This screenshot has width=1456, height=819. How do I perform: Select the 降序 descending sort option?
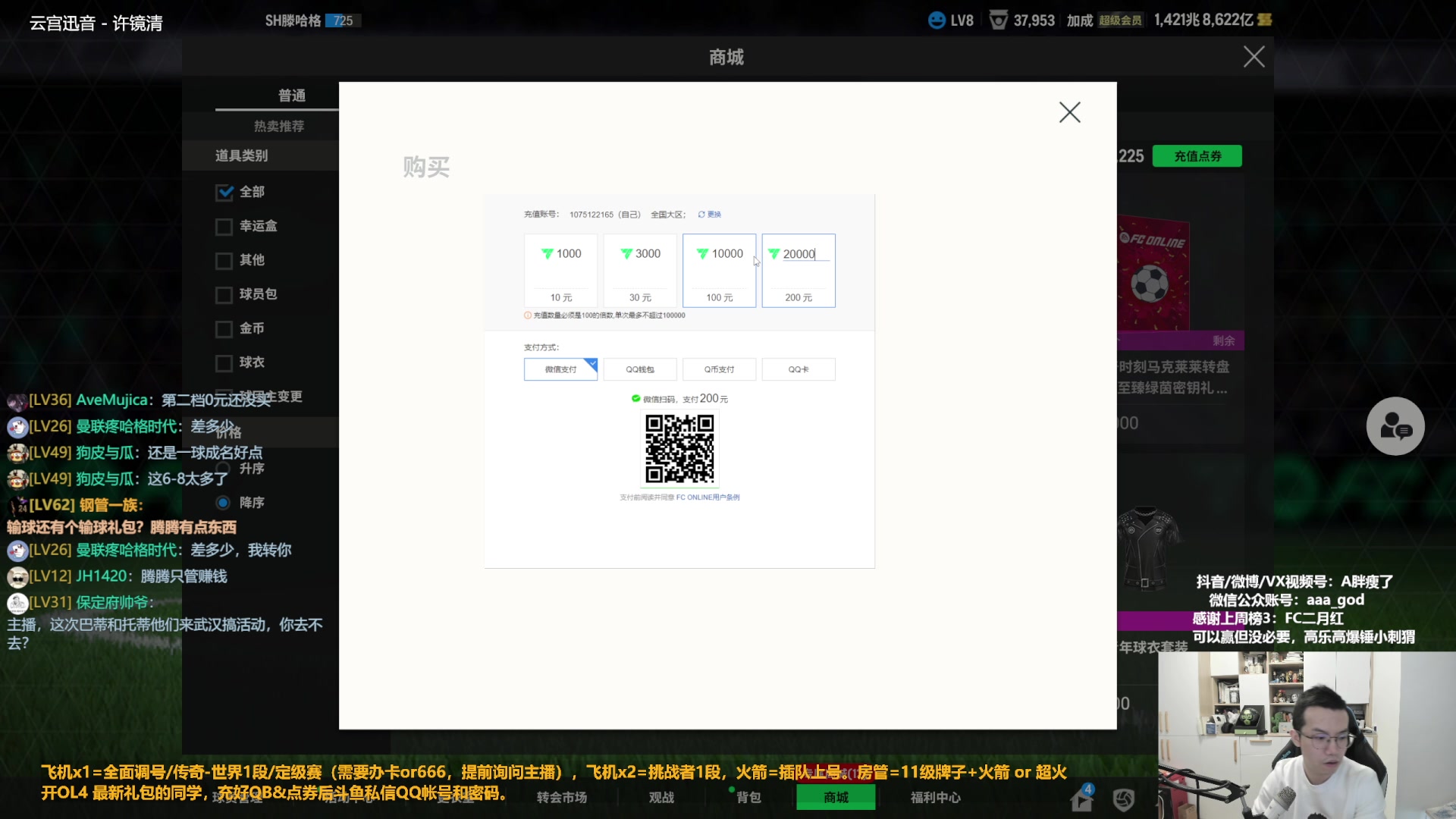[x=222, y=502]
